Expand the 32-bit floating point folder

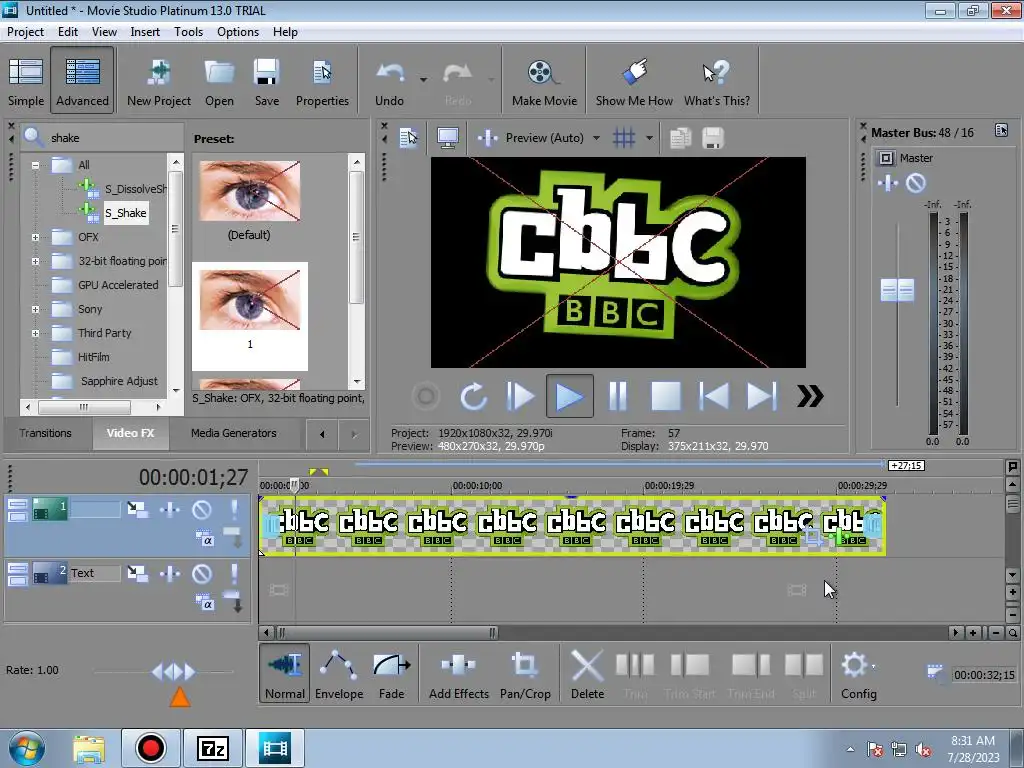35,261
